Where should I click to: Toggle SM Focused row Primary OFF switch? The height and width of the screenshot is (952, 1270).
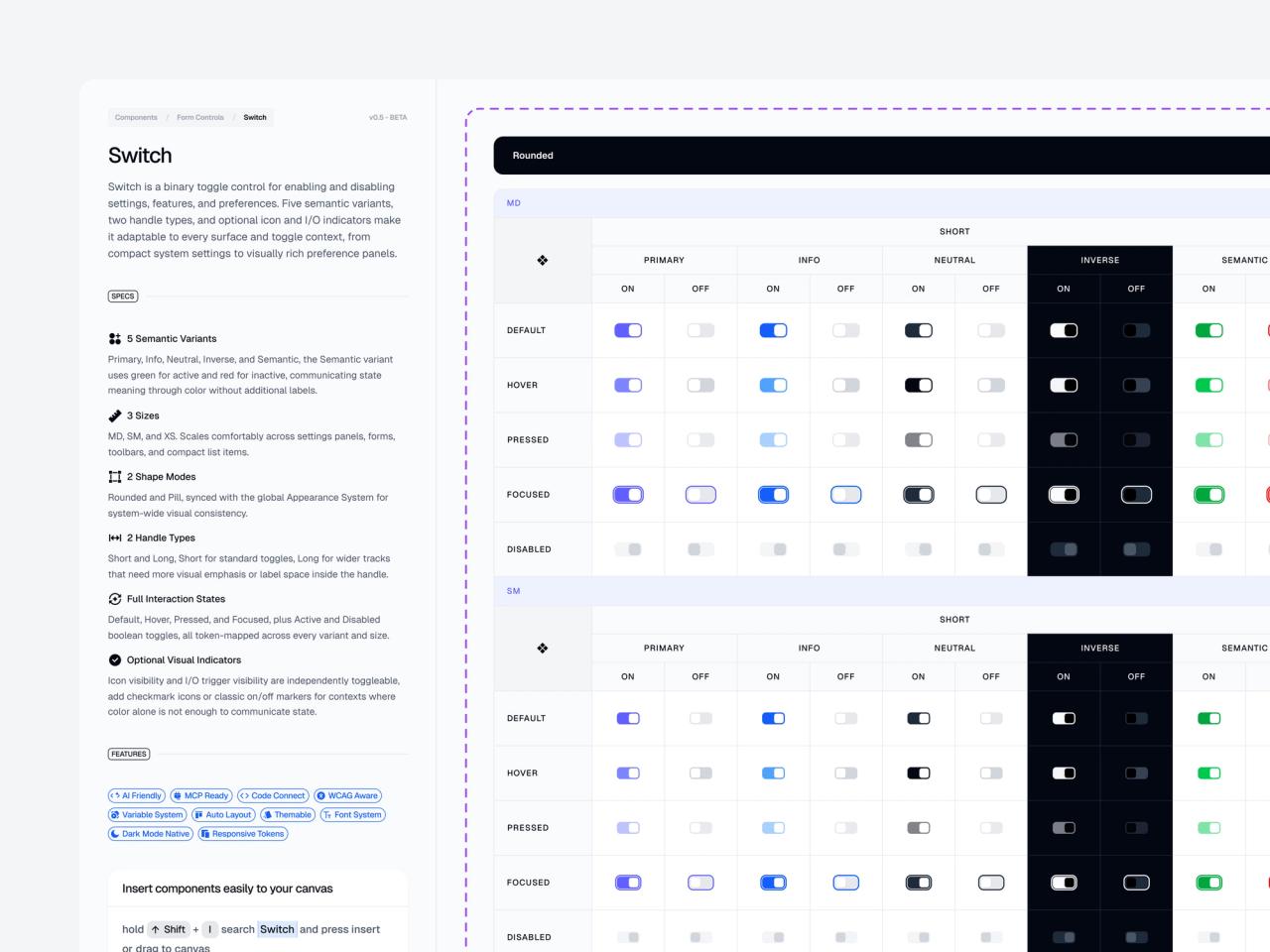[700, 883]
